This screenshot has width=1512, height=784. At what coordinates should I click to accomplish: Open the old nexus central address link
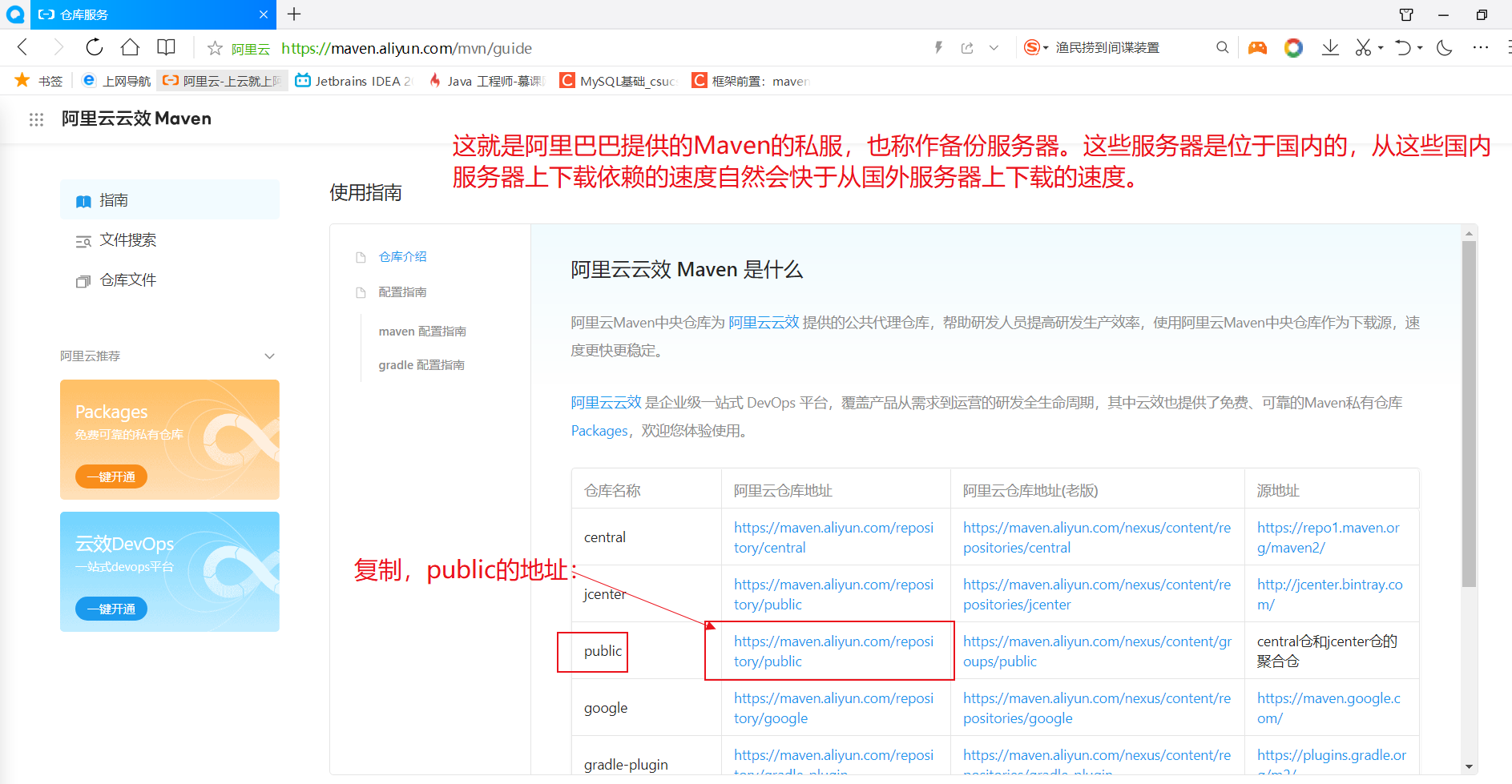click(1097, 537)
